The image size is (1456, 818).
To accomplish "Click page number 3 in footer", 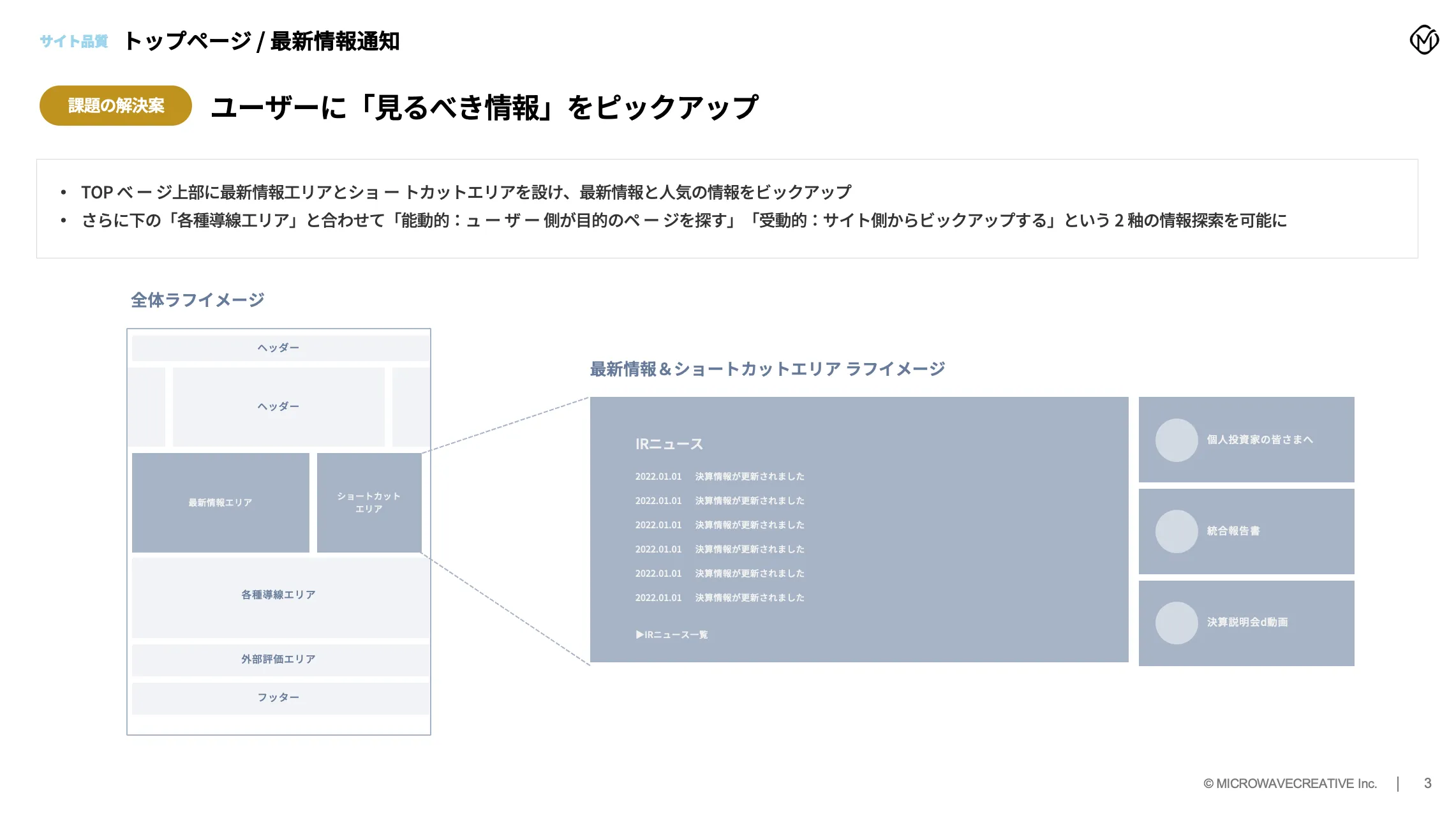I will pyautogui.click(x=1427, y=784).
